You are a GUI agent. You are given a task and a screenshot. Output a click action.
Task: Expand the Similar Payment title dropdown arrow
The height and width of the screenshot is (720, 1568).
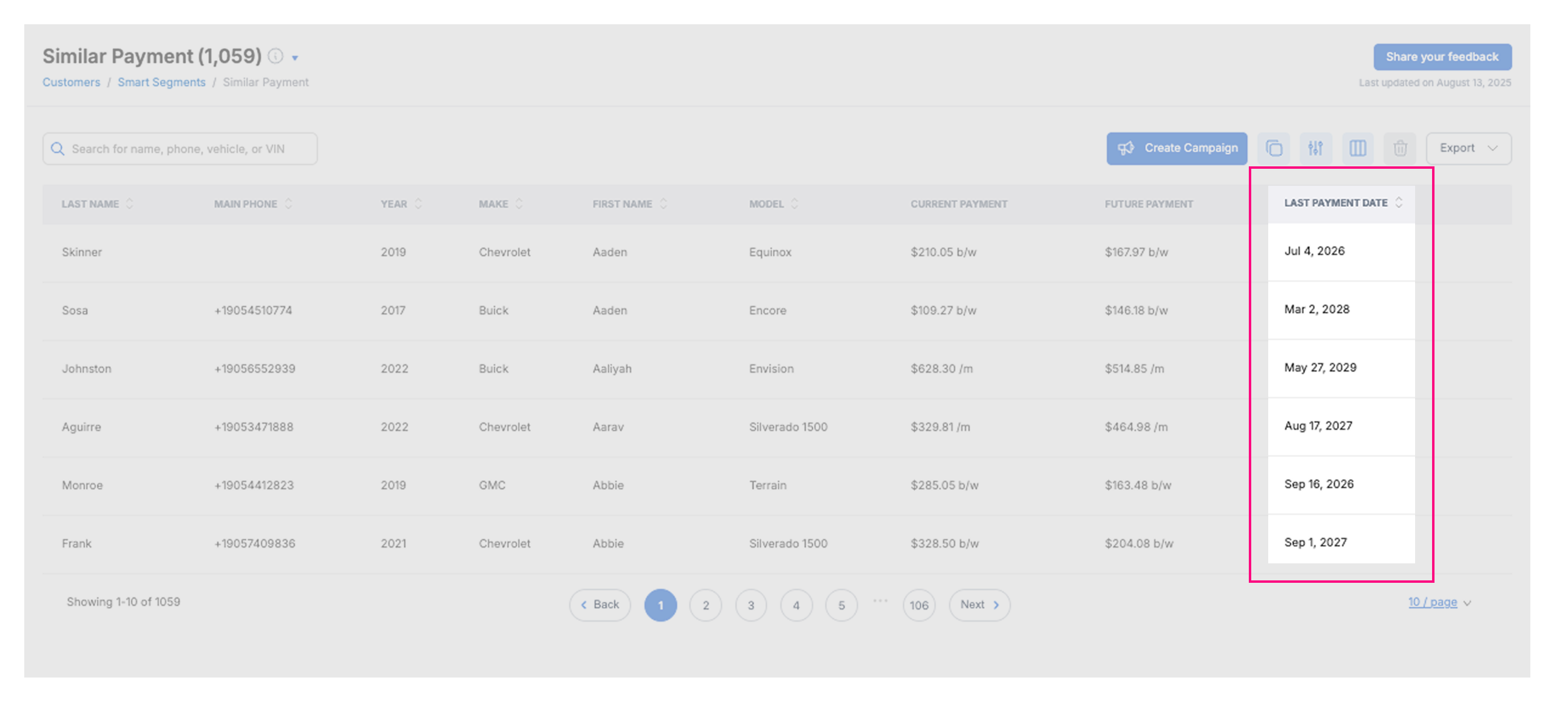296,58
